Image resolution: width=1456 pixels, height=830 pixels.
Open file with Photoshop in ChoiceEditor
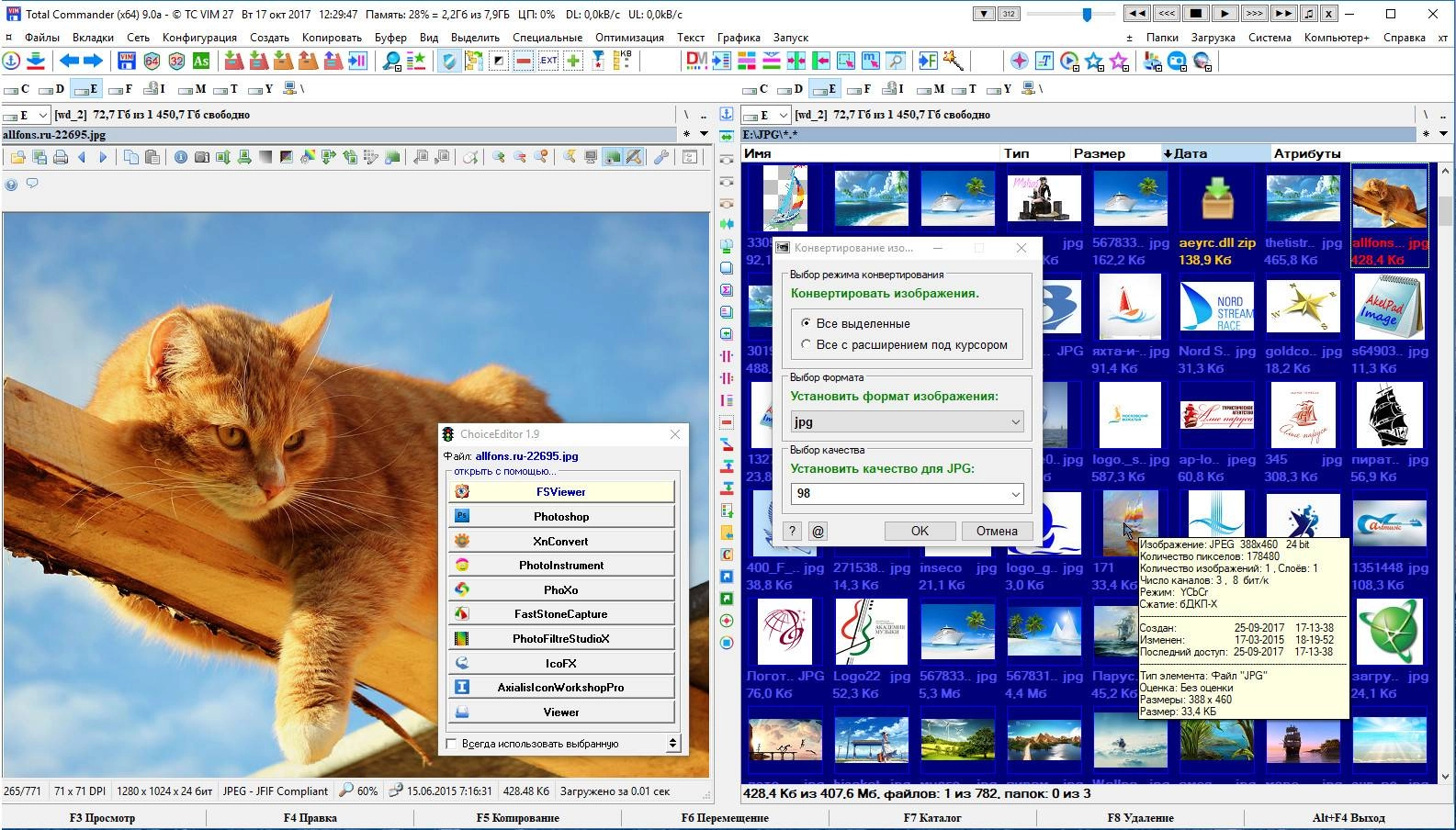tap(561, 516)
